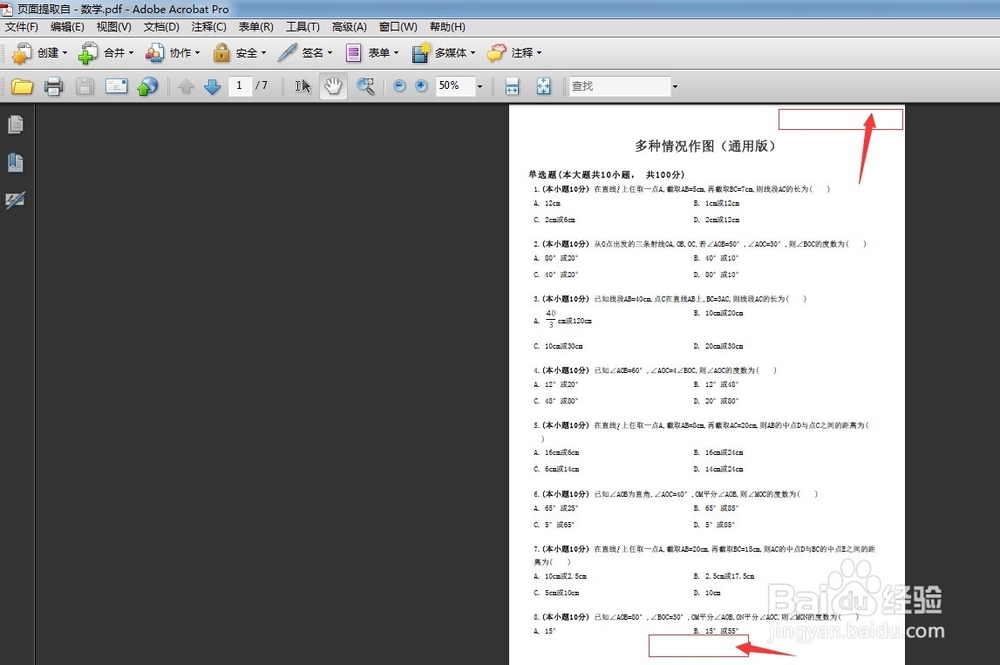Expand the zoom percentage dropdown arrow

click(x=480, y=86)
